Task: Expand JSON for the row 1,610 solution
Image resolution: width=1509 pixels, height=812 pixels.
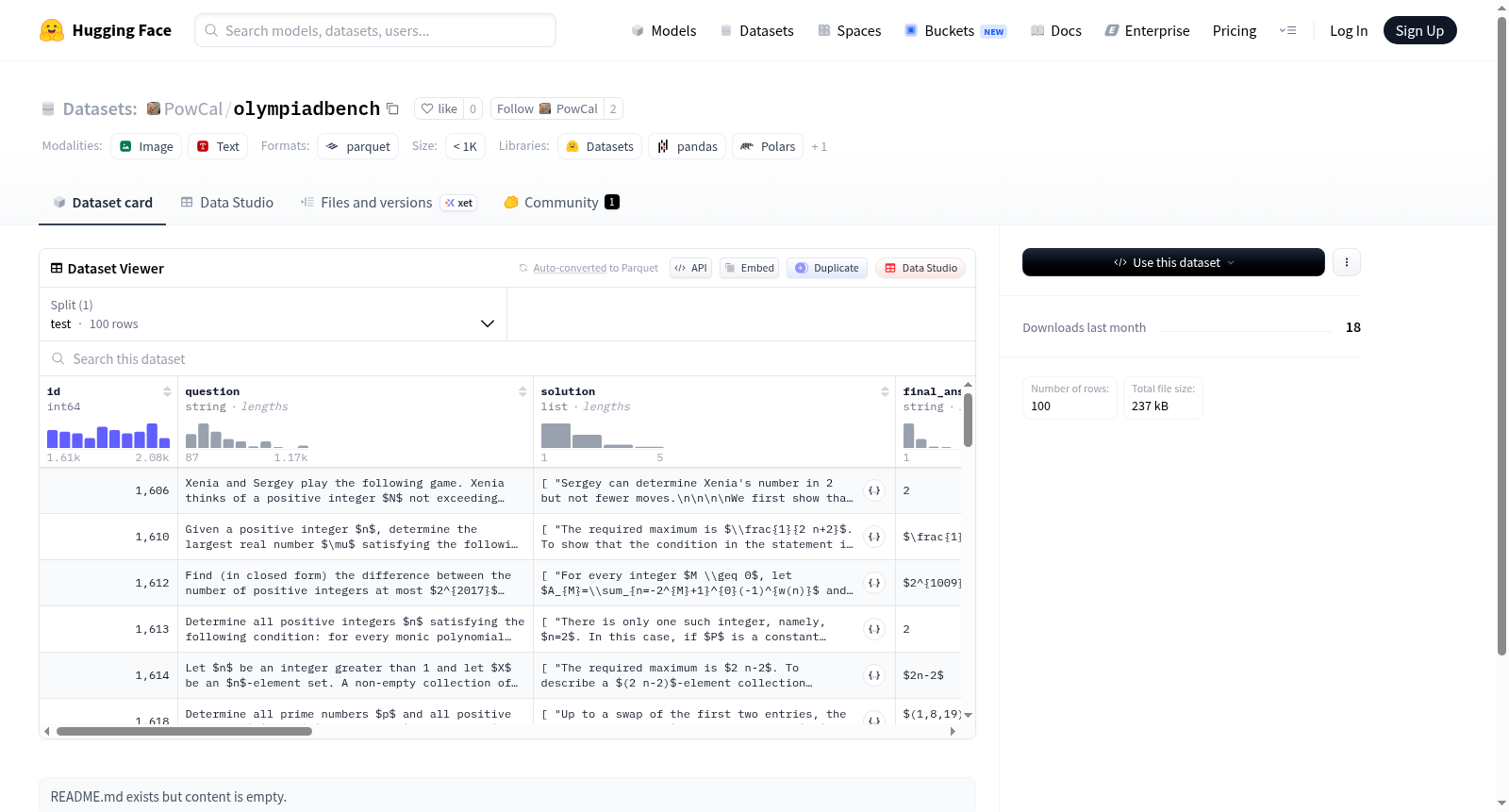Action: 874,537
